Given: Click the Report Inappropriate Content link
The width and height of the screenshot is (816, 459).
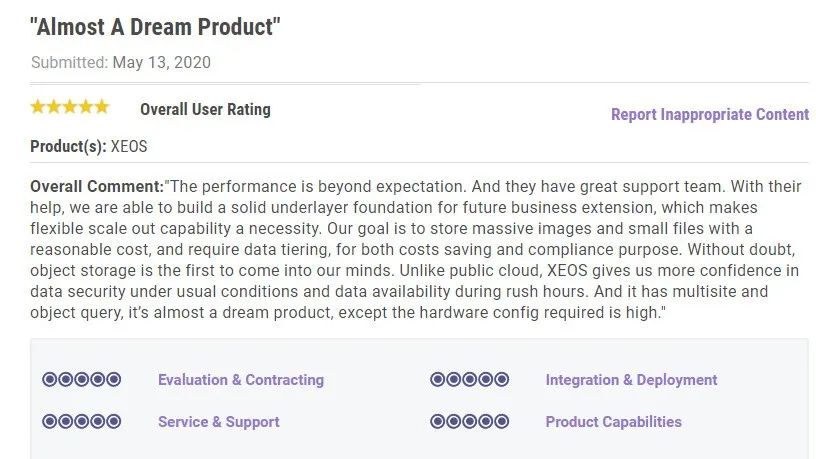Looking at the screenshot, I should [710, 114].
